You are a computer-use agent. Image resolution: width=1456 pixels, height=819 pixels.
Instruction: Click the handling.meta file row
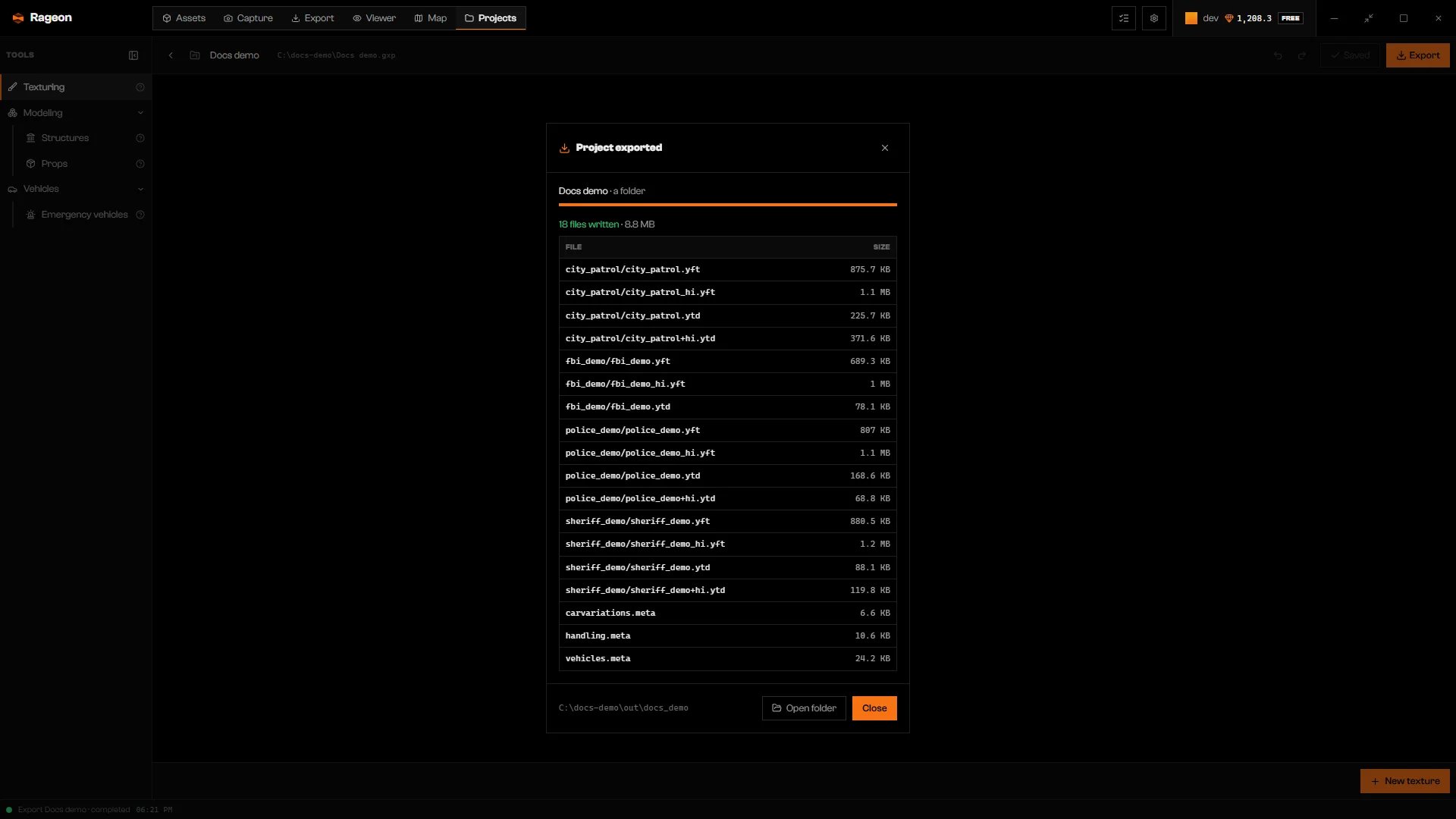[x=728, y=636]
